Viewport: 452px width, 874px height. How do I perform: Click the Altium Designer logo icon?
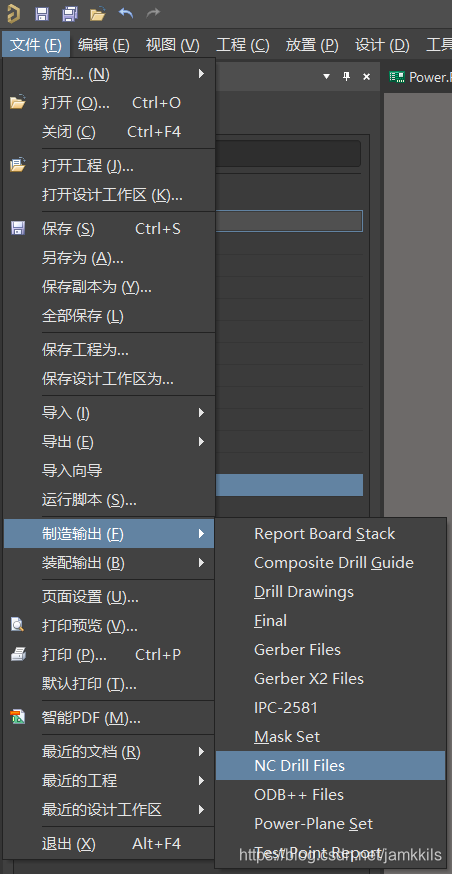coord(12,13)
